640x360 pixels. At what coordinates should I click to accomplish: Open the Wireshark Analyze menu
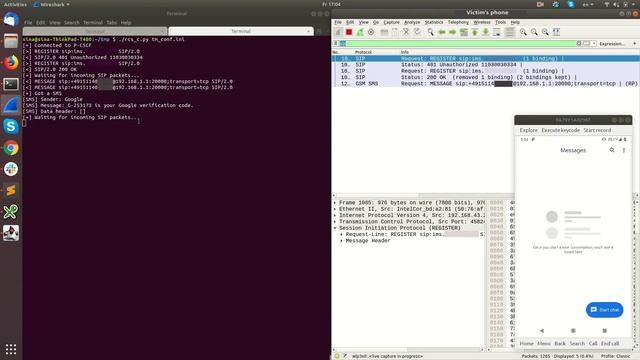[x=412, y=22]
